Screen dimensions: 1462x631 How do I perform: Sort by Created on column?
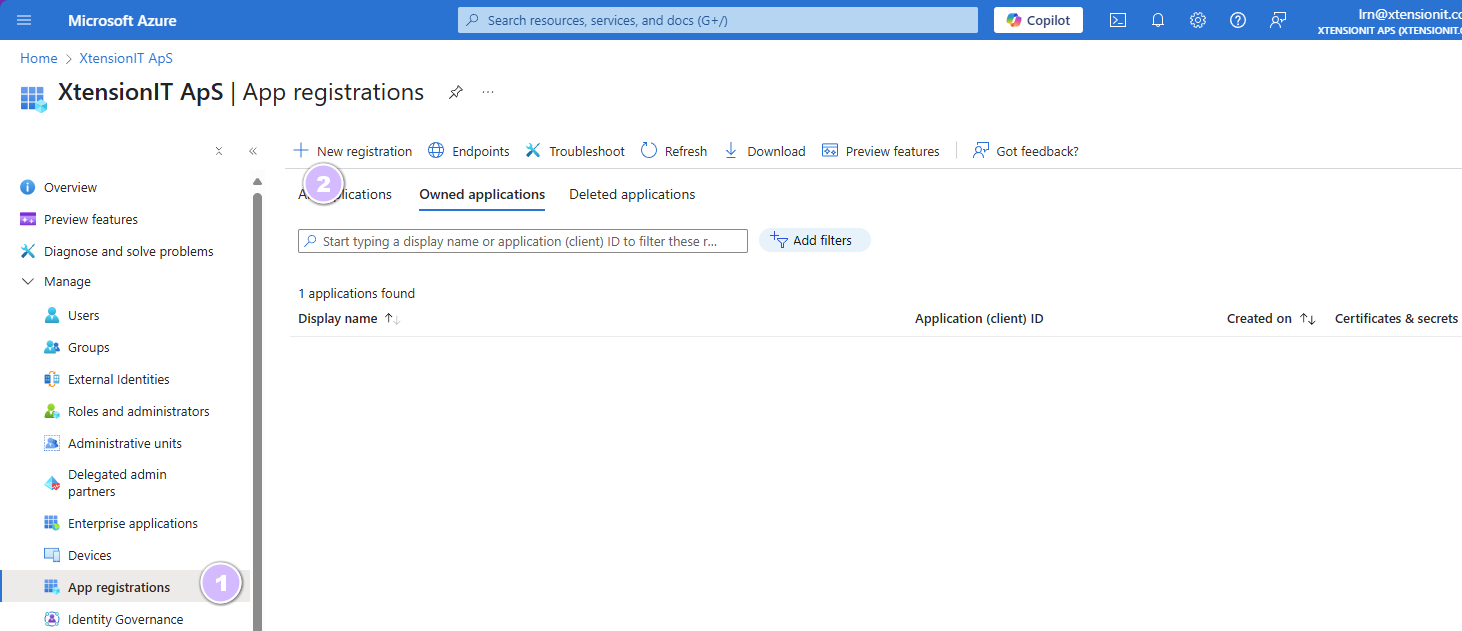(1307, 319)
